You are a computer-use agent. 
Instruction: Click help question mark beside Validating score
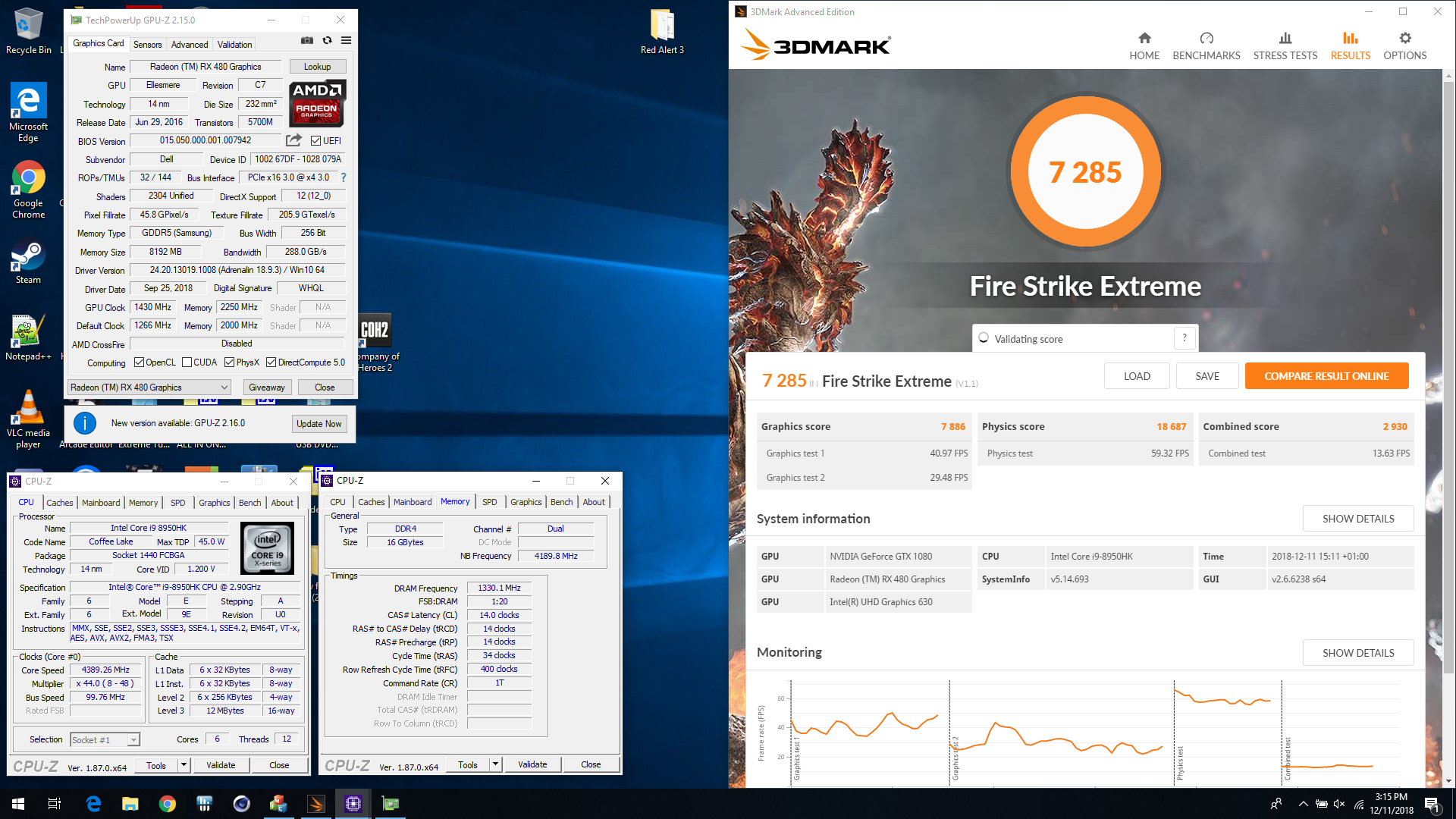(x=1185, y=338)
